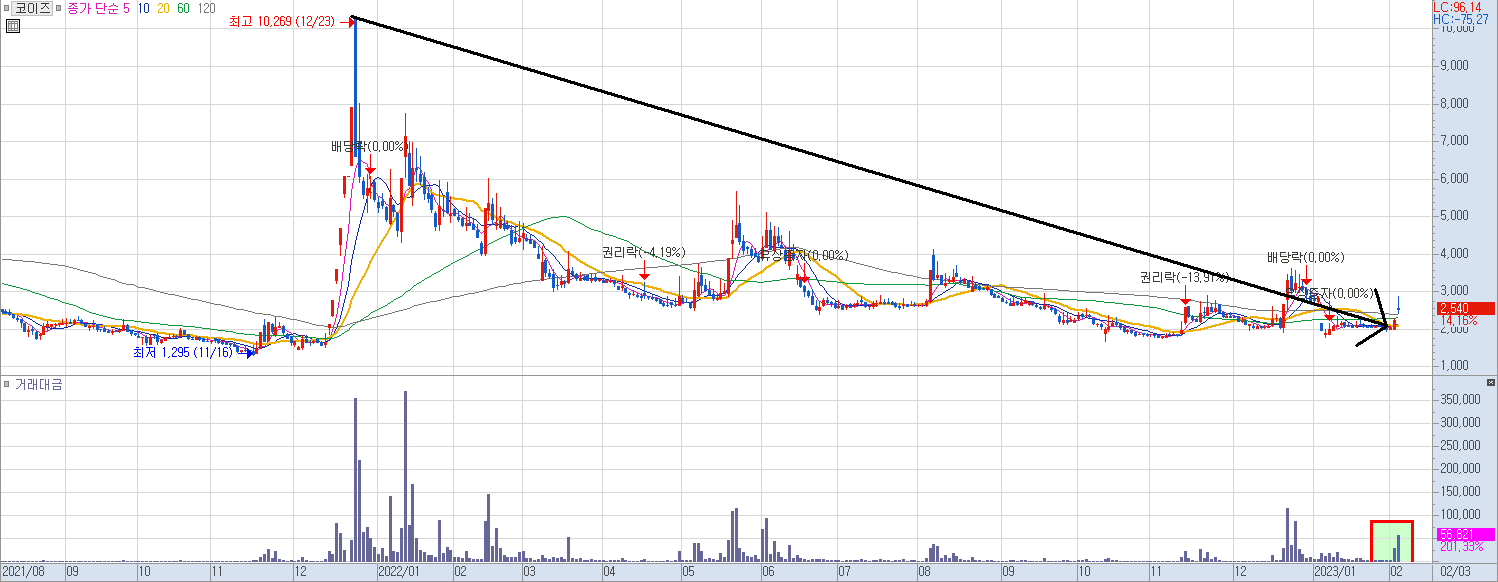Click the 2022/01 date axis label
Screen dimensions: 1498x582
397,573
